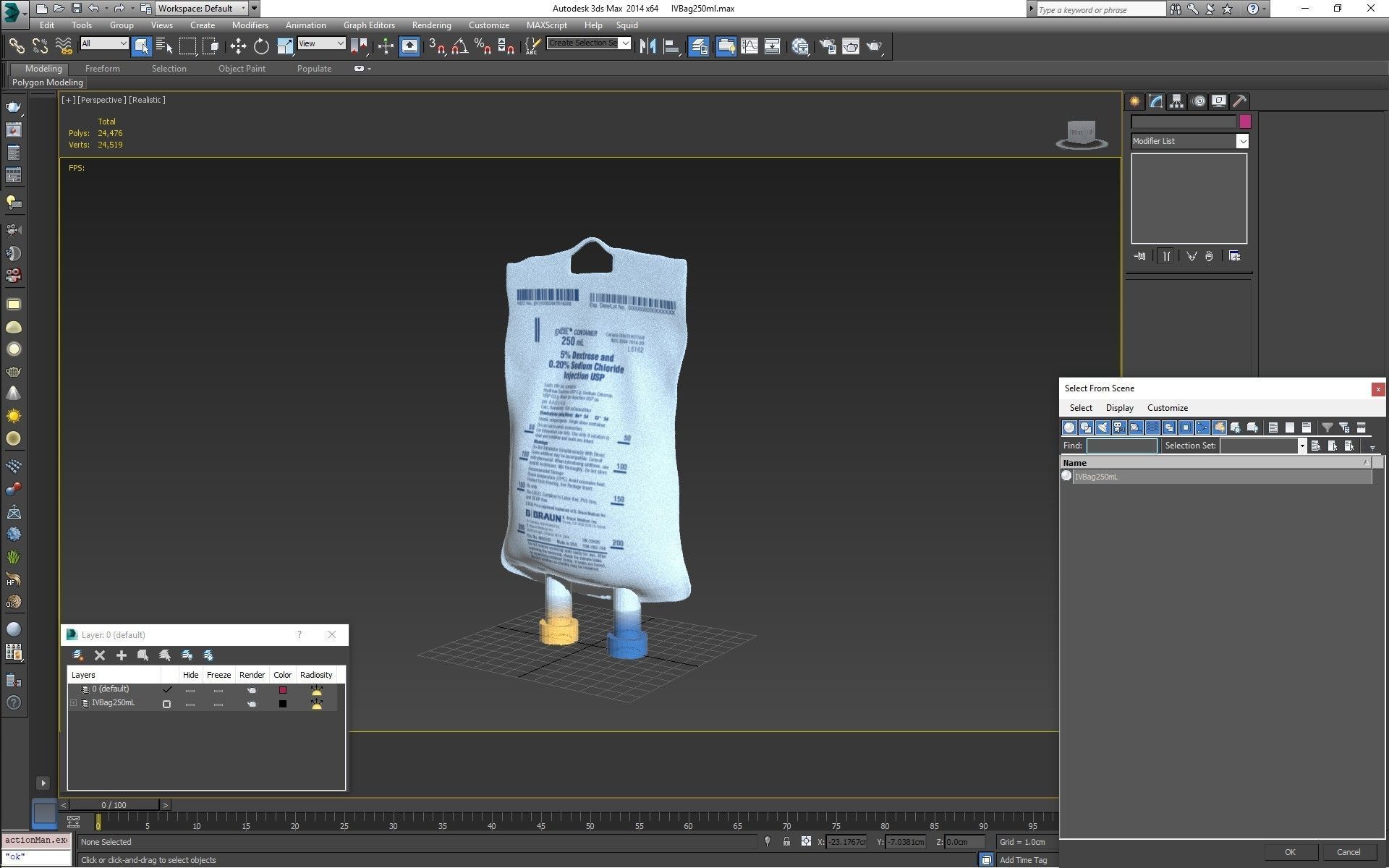Click Add Time Tag in status bar
Viewport: 1389px width, 868px height.
coord(1023,860)
